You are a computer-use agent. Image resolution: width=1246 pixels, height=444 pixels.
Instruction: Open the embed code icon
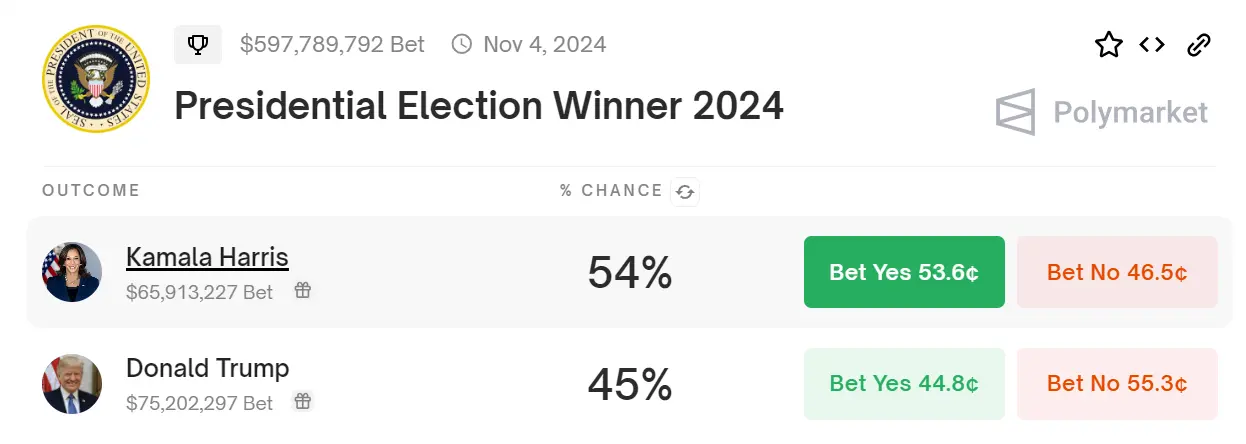(x=1152, y=45)
